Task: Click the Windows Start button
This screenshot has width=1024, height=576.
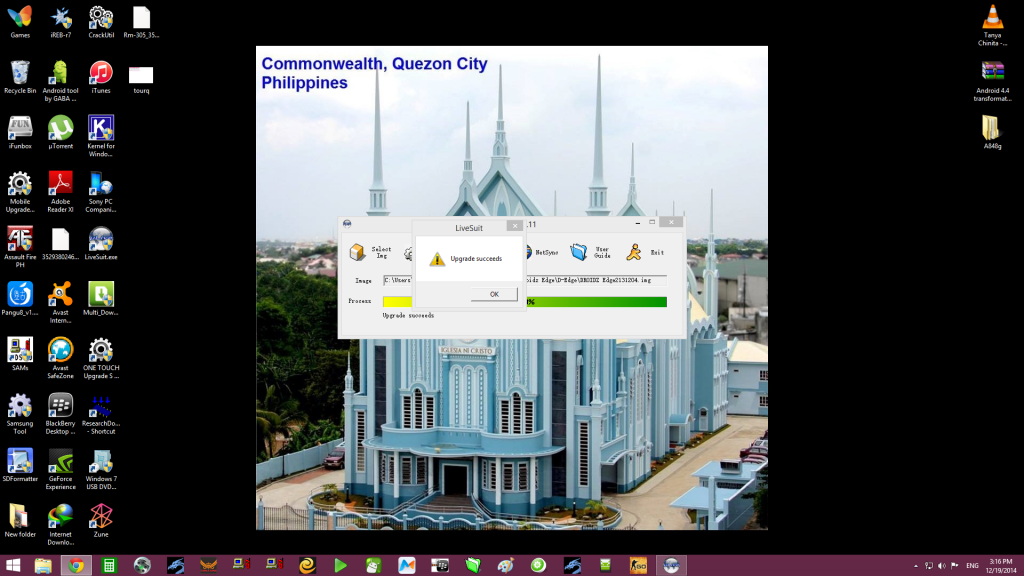Action: [13, 565]
